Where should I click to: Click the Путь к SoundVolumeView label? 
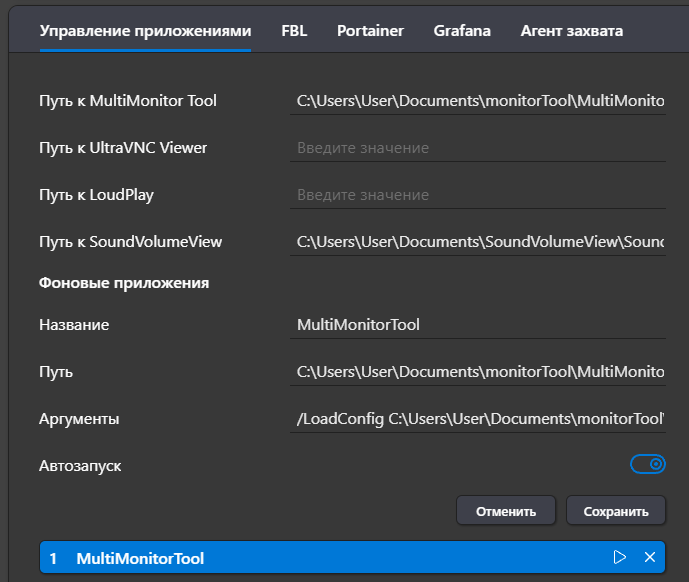(131, 242)
